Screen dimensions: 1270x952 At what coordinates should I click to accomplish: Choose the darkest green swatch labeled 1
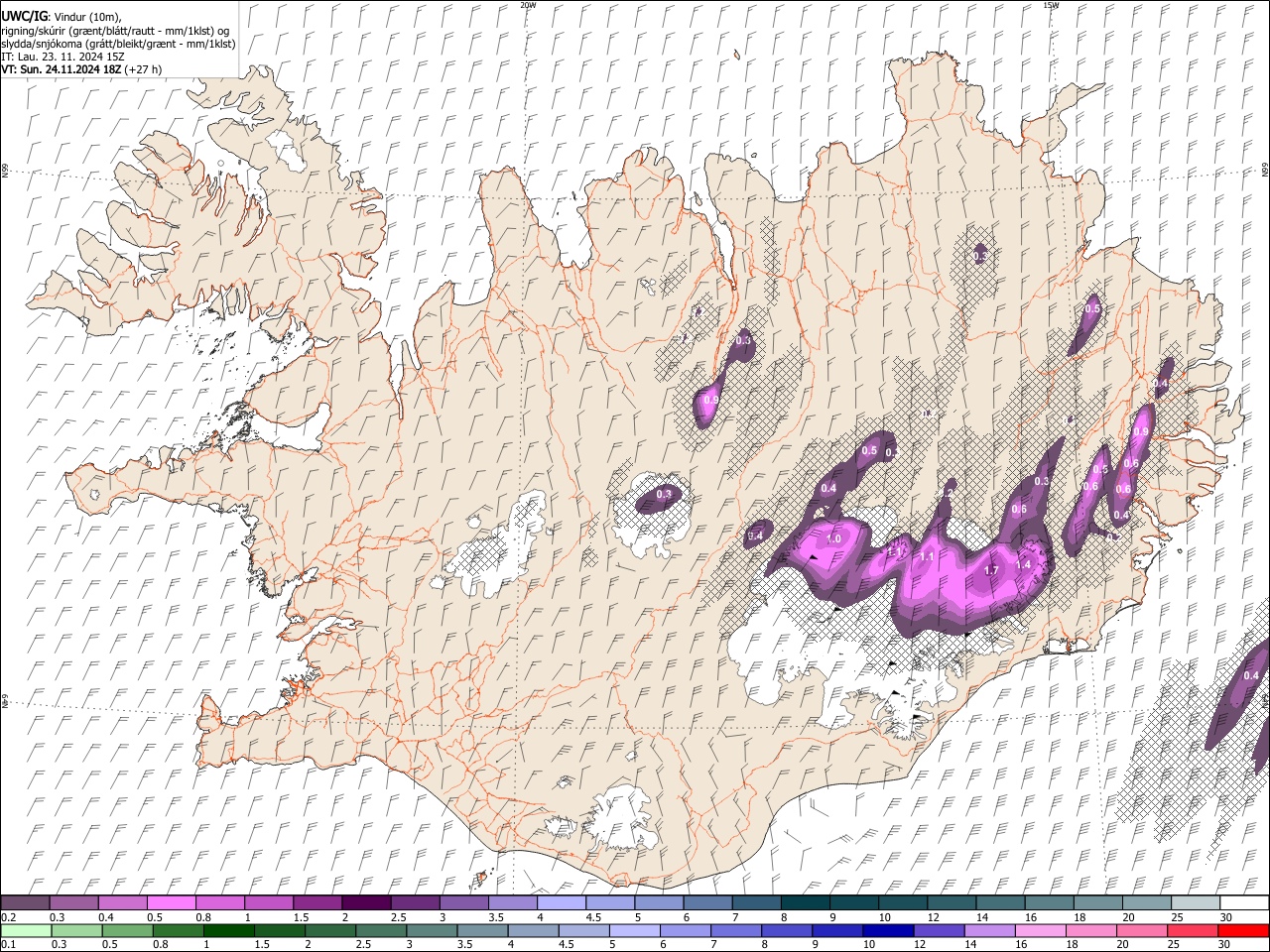[x=228, y=930]
